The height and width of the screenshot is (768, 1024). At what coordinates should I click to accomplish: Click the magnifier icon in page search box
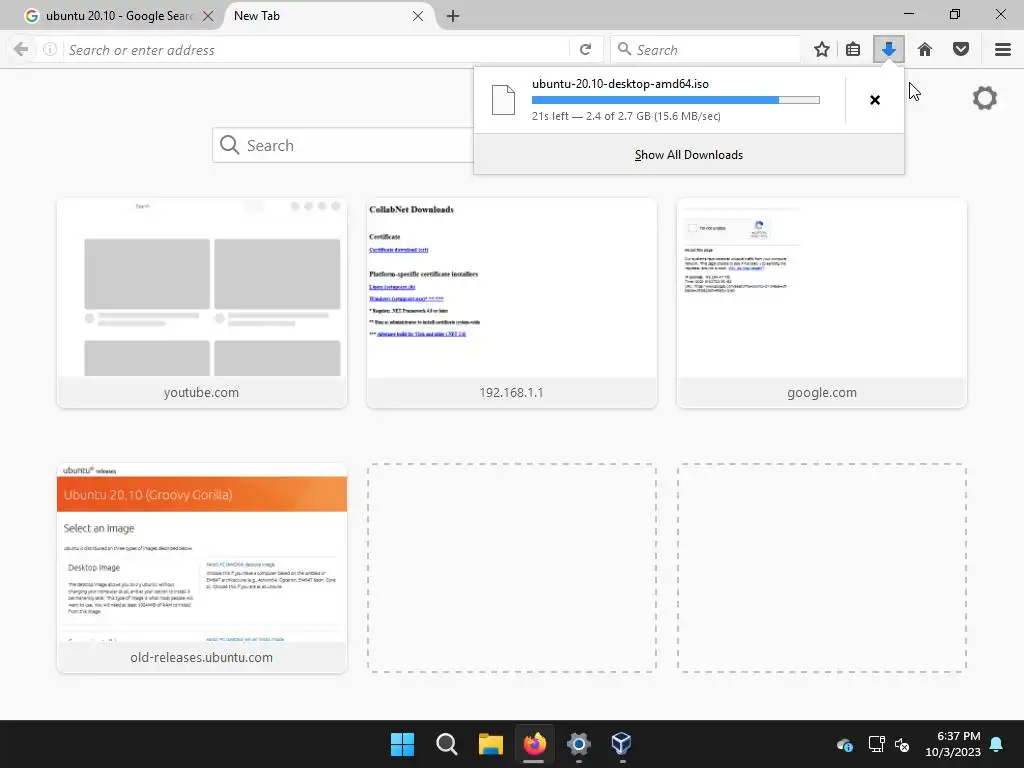pyautogui.click(x=229, y=145)
